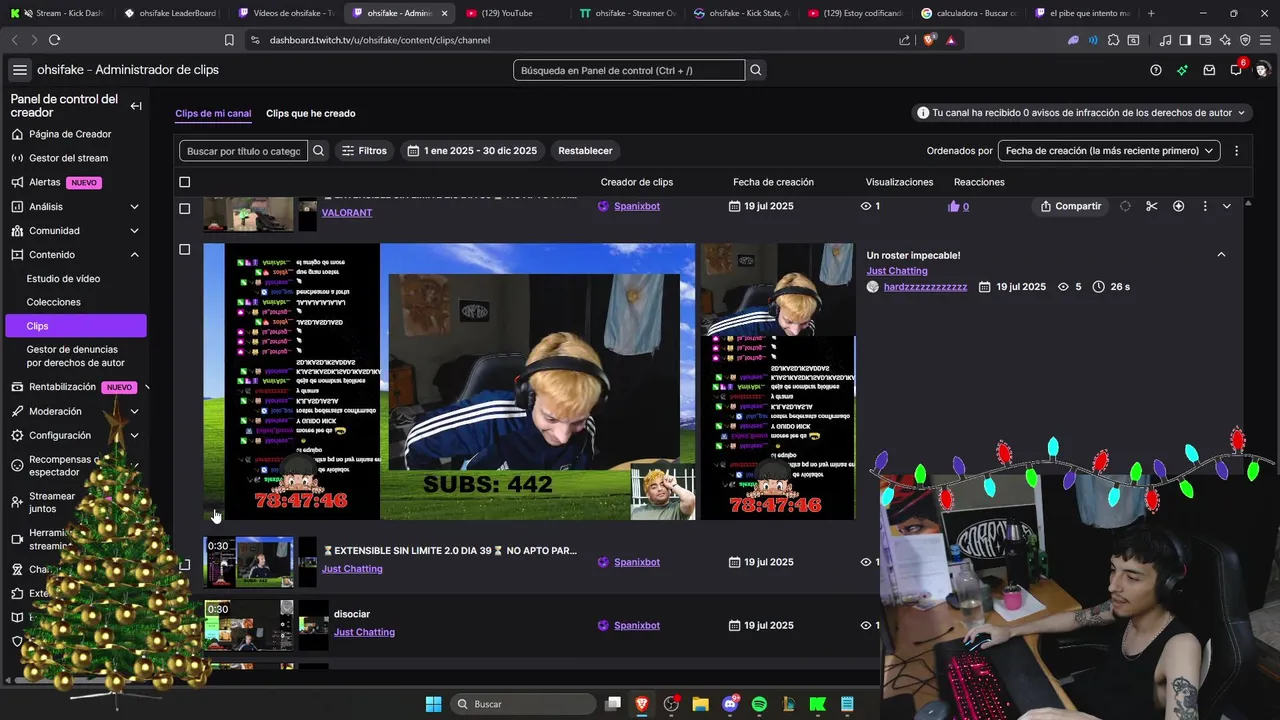The height and width of the screenshot is (720, 1280).
Task: Open whispers chat bubble with badge
Action: click(x=1237, y=69)
